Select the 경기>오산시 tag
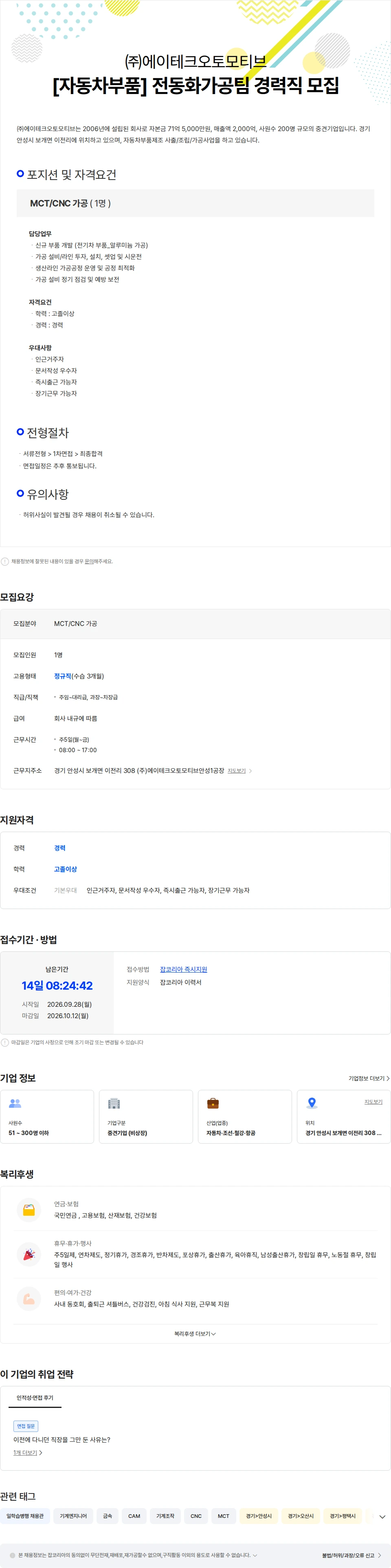Screen dimensions: 391x1568 [301, 1515]
